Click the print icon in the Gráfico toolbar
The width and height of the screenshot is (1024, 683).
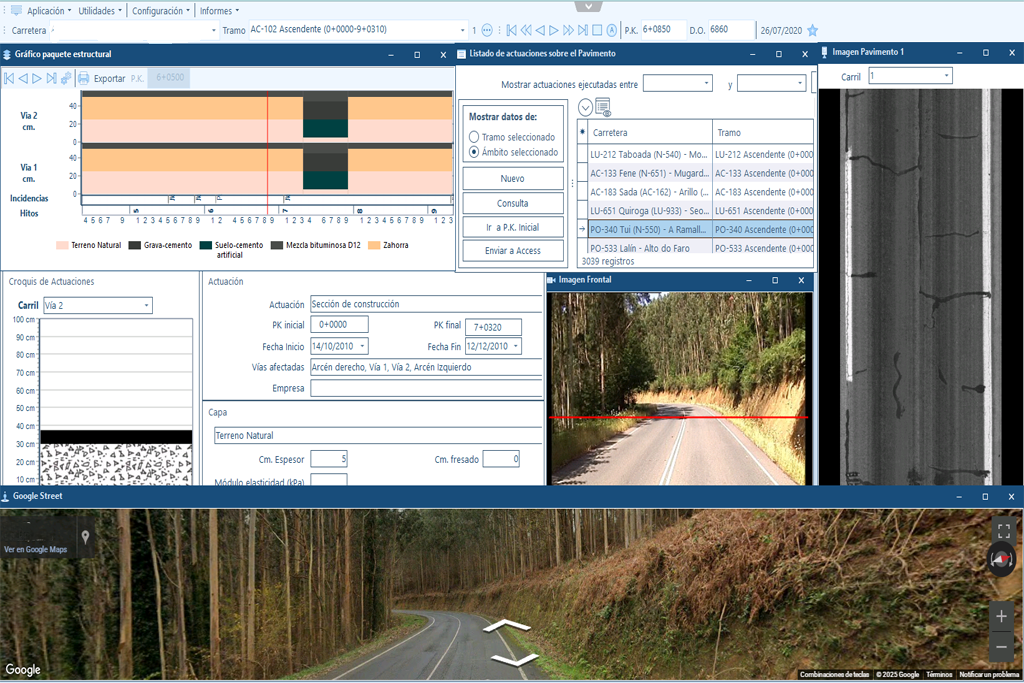pos(84,78)
